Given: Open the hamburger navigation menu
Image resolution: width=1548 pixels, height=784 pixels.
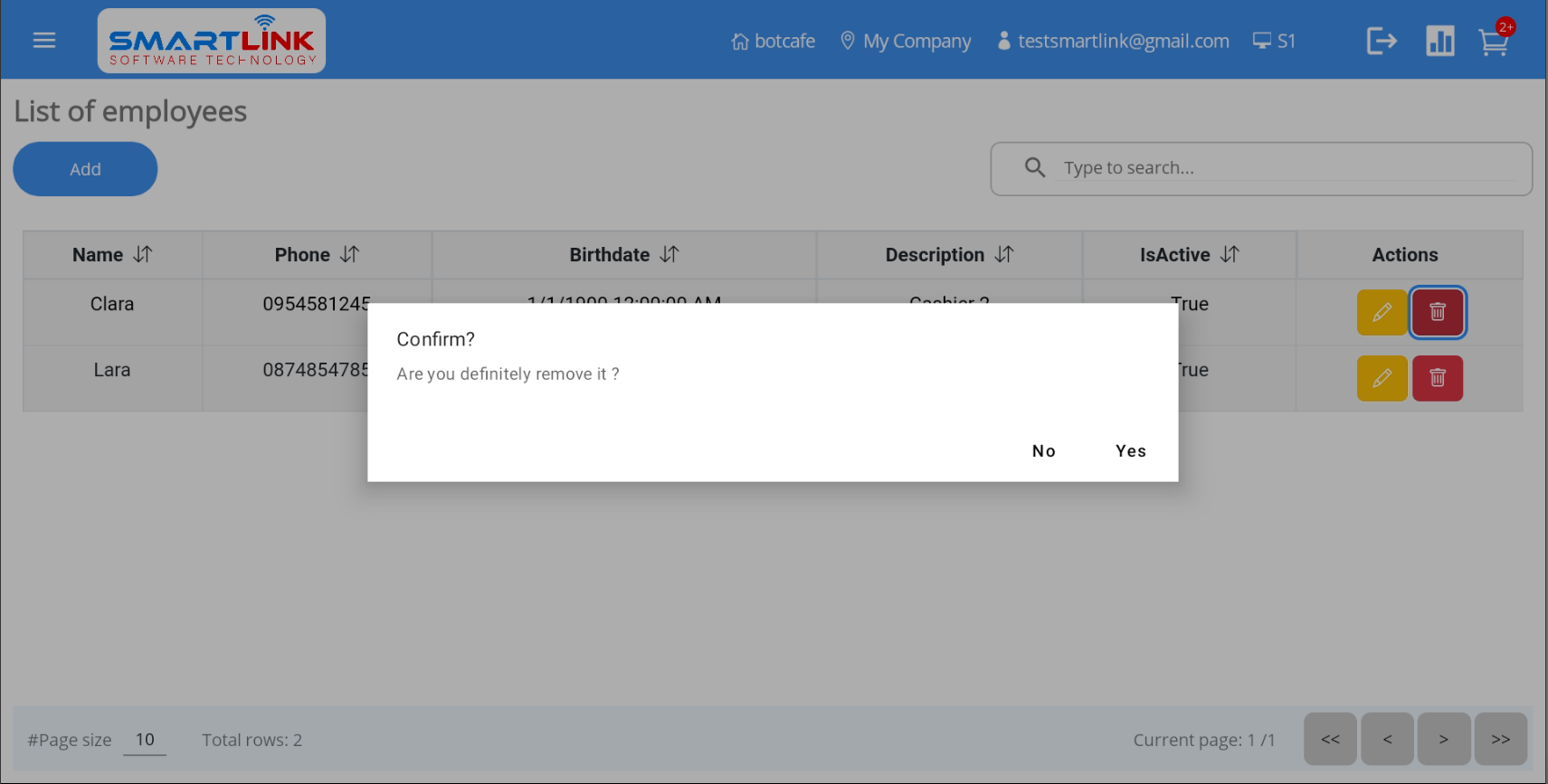Looking at the screenshot, I should coord(44,41).
